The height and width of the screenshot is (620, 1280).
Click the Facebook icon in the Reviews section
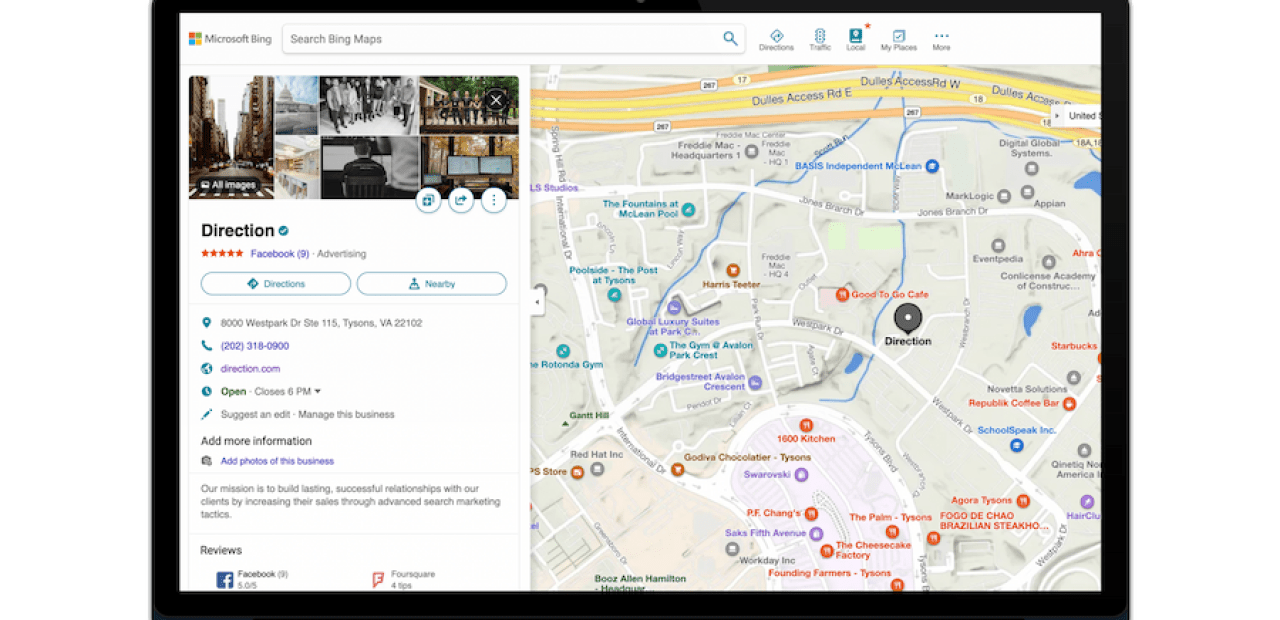point(226,578)
